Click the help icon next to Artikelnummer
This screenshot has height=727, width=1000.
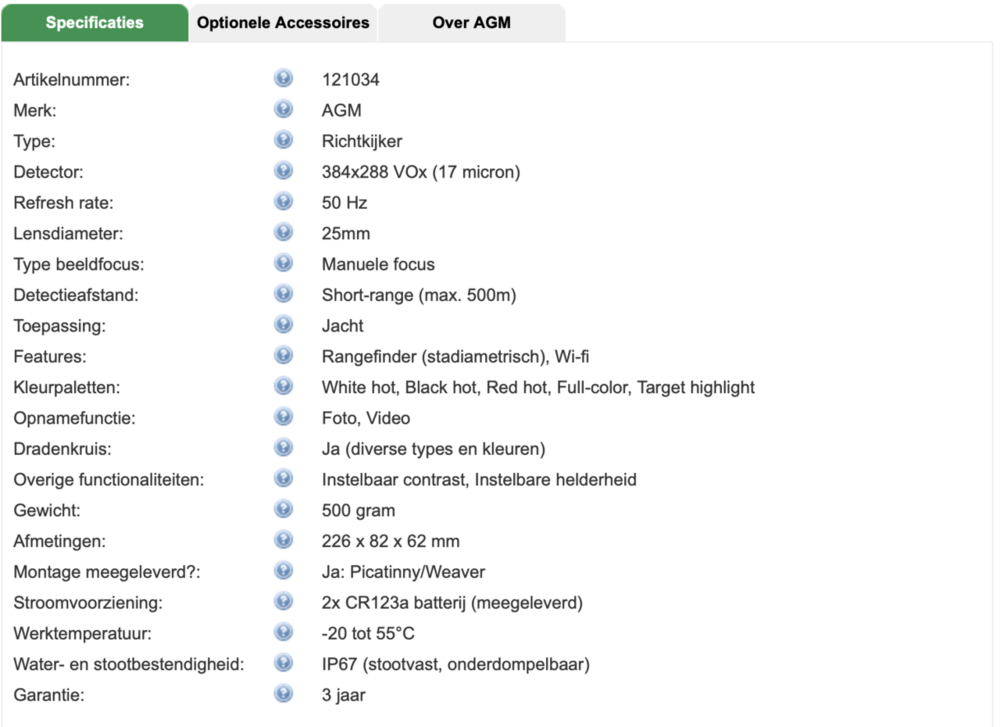point(283,78)
